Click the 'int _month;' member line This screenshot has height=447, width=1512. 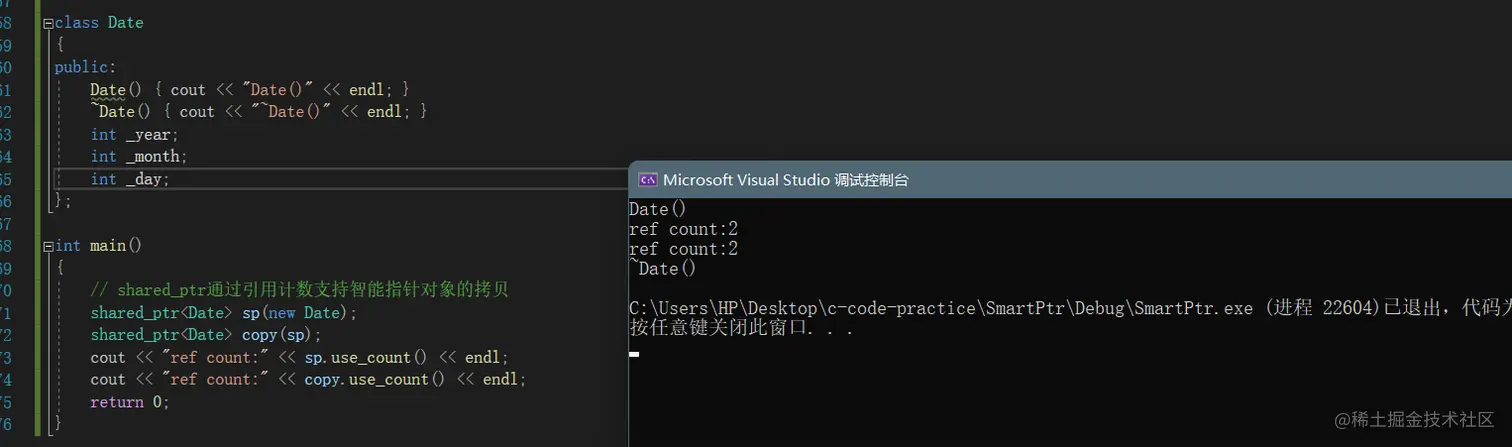(139, 156)
